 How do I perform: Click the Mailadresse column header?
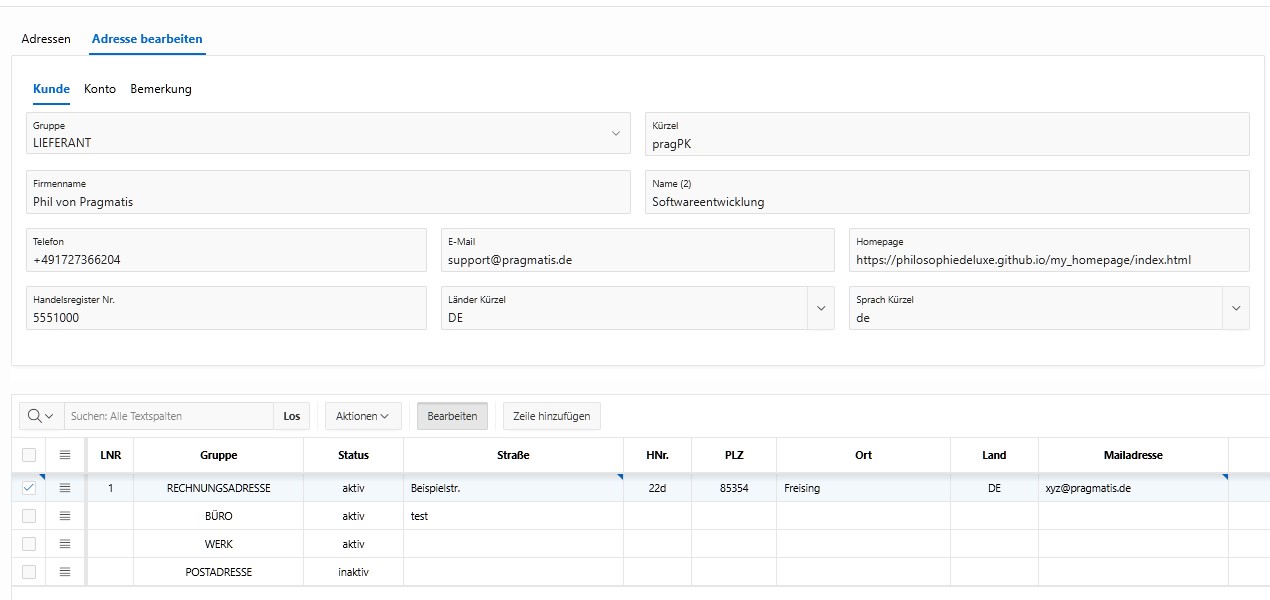(1133, 455)
